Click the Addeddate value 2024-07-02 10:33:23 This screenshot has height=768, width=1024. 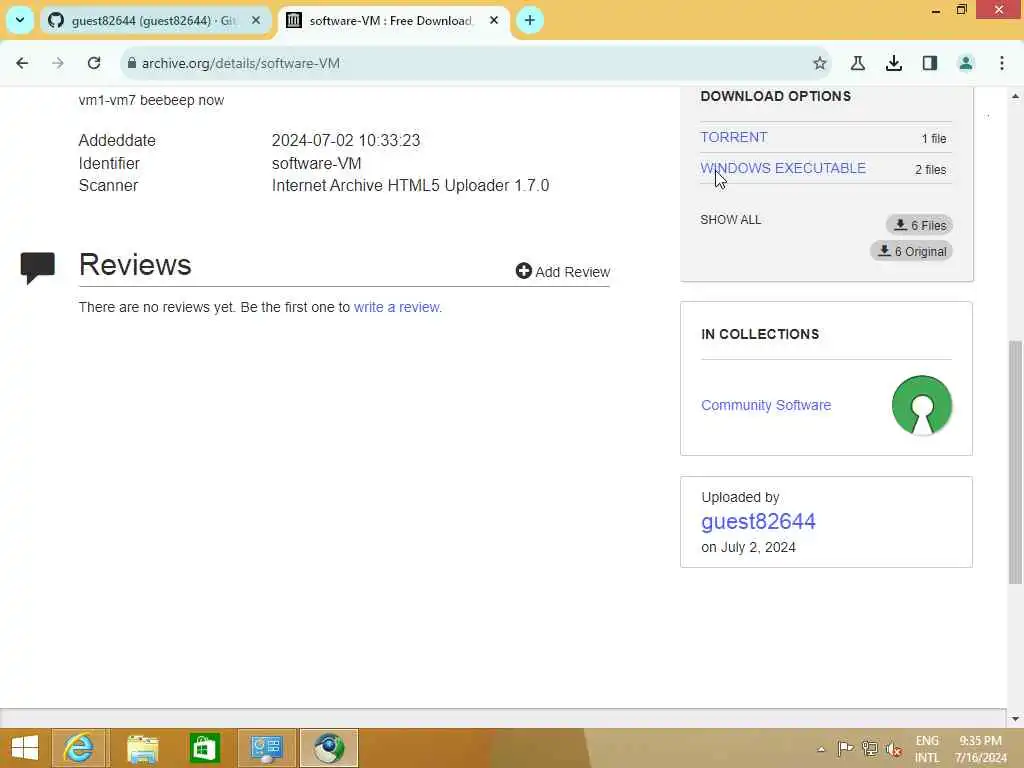pos(346,140)
